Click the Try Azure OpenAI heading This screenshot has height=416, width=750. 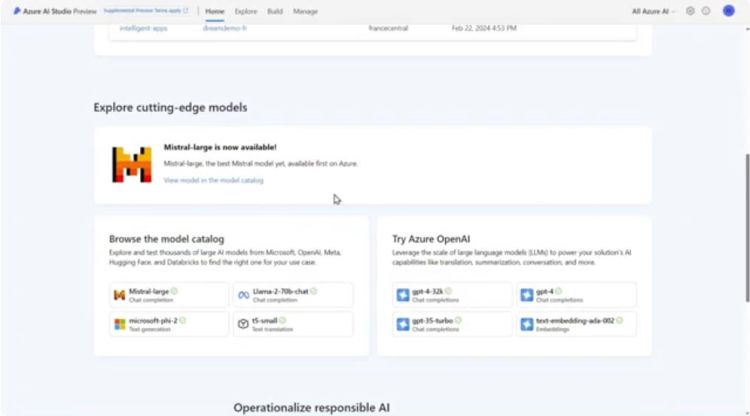[x=431, y=239]
